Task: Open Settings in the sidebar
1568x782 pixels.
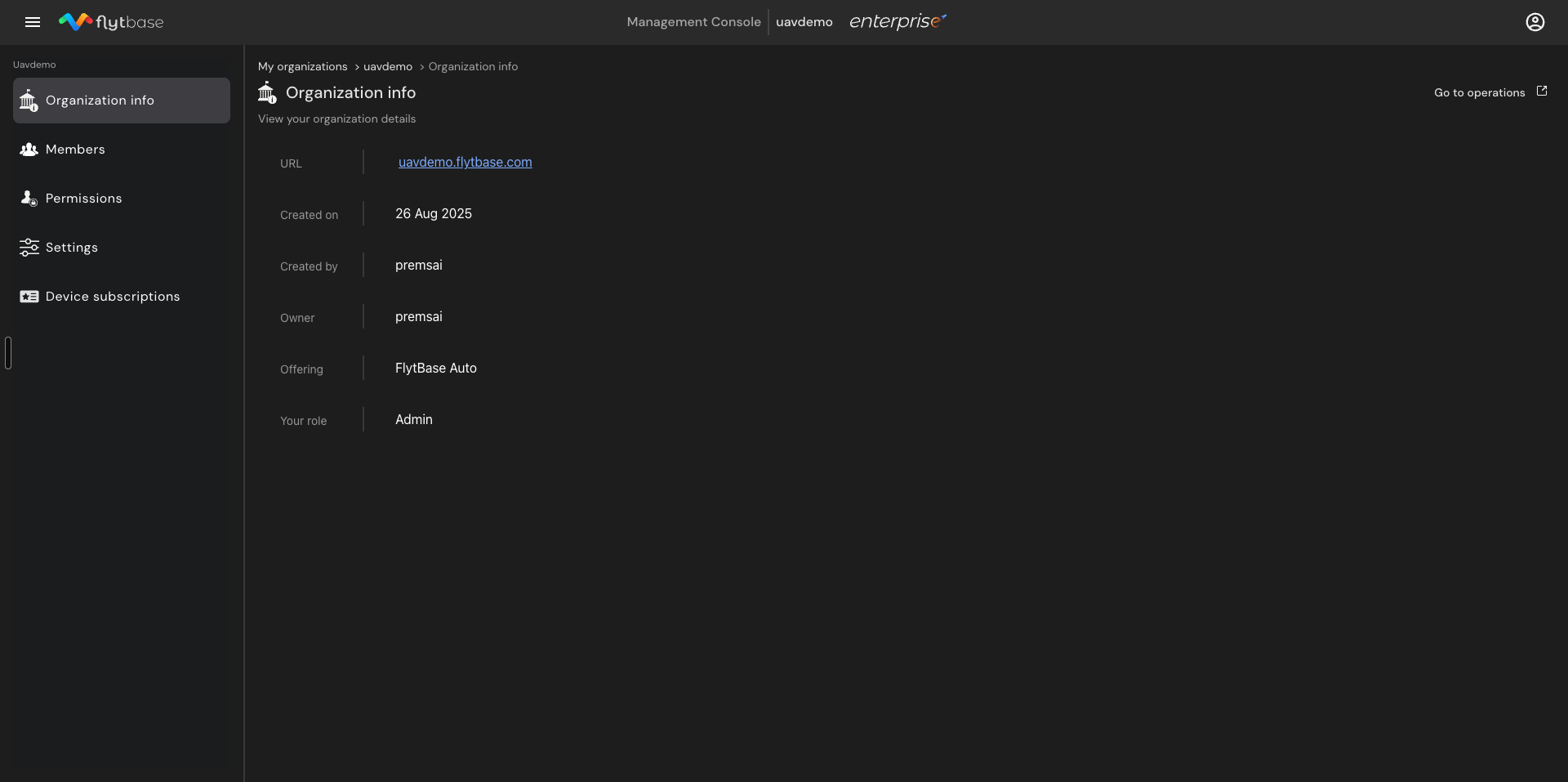Action: click(x=122, y=248)
